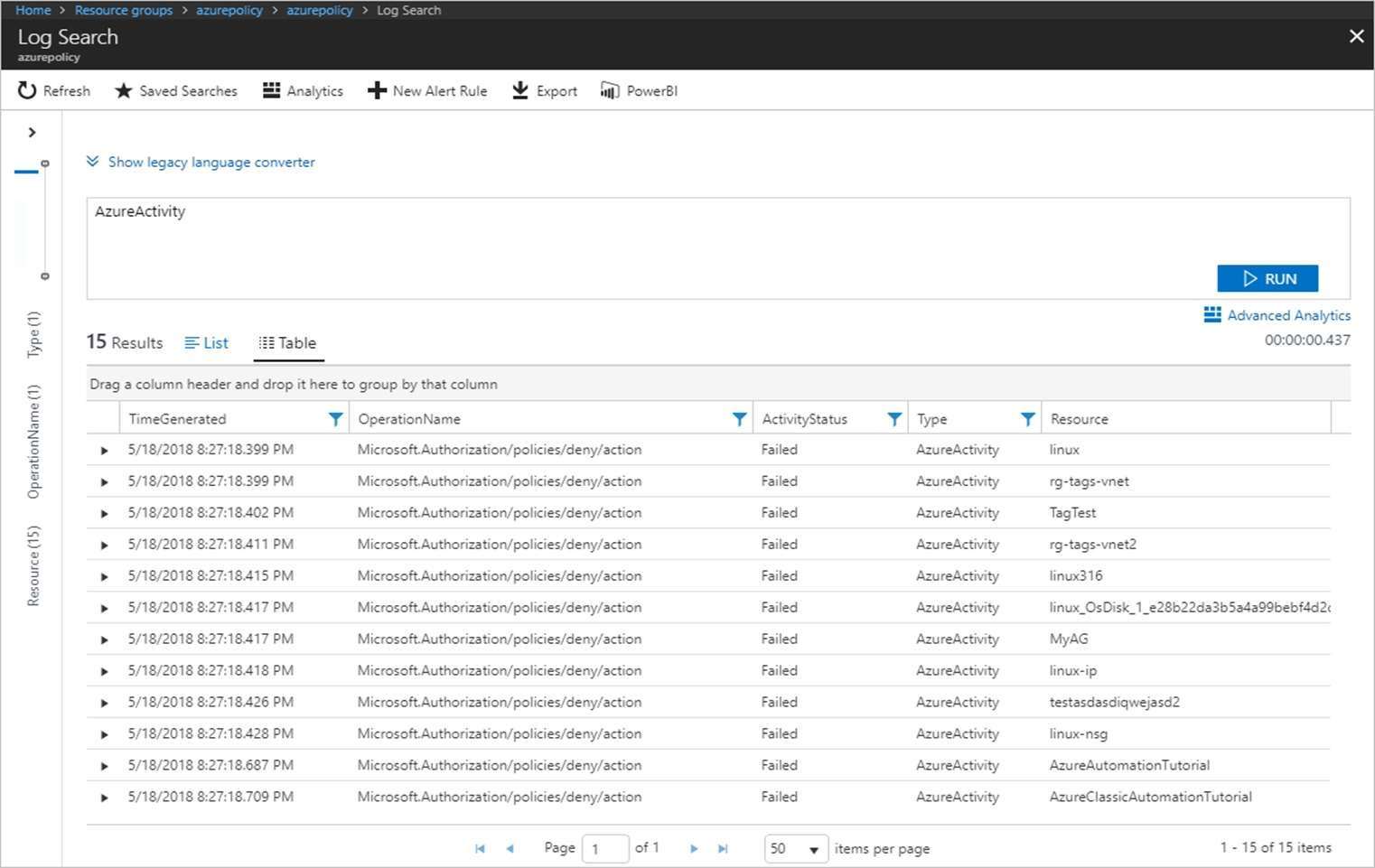The image size is (1375, 868).
Task: Create a New Alert Rule
Action: 427,90
